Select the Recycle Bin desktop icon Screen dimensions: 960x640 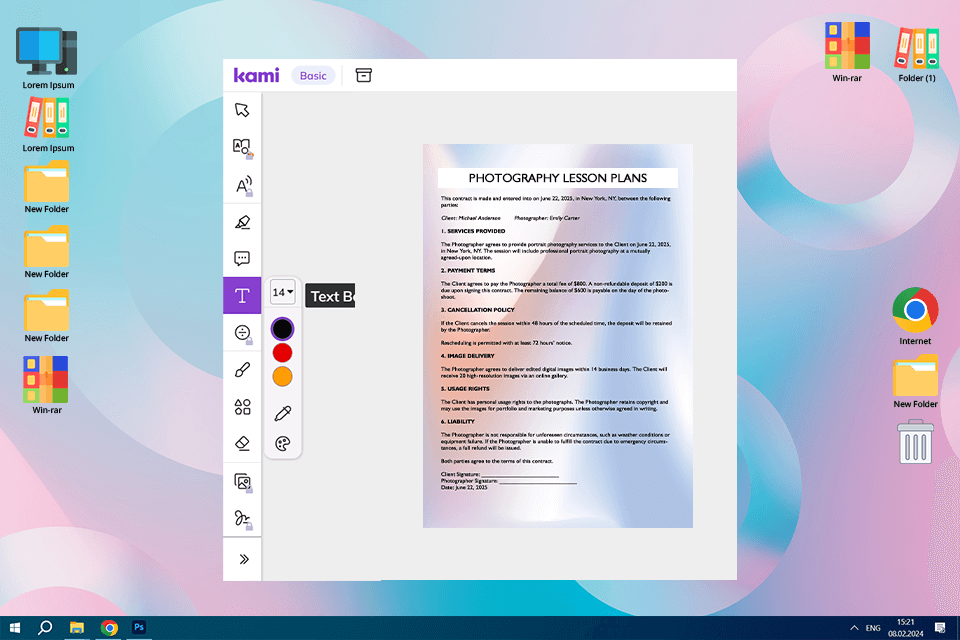coord(916,442)
